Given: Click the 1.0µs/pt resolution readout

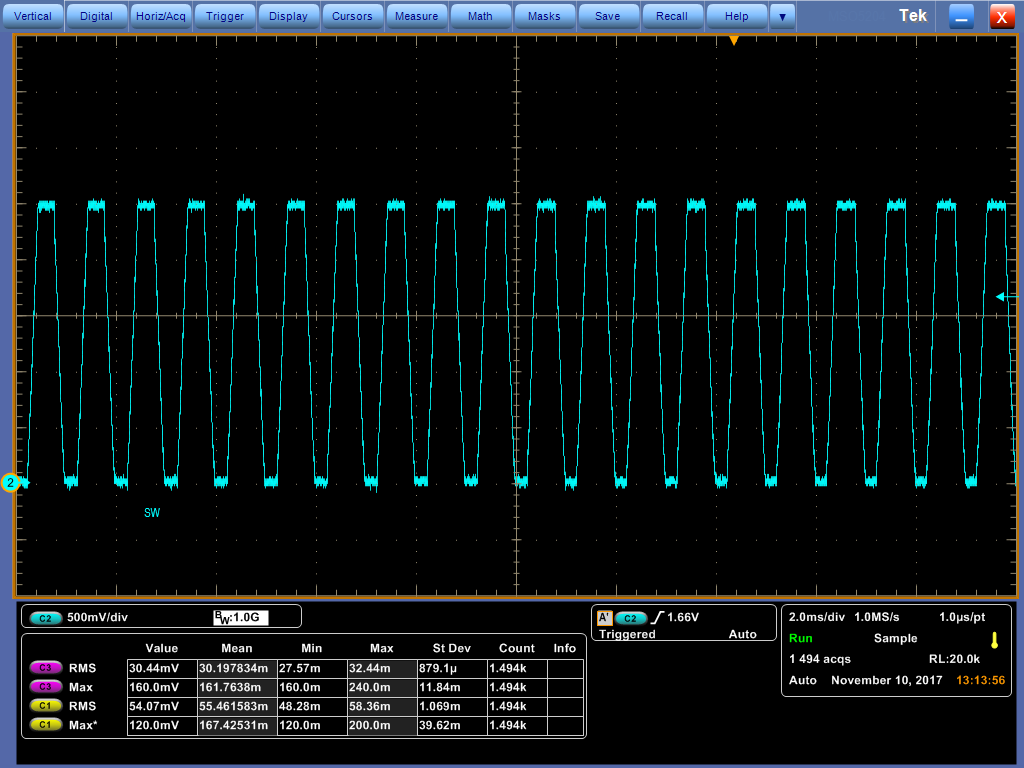Looking at the screenshot, I should [x=962, y=617].
